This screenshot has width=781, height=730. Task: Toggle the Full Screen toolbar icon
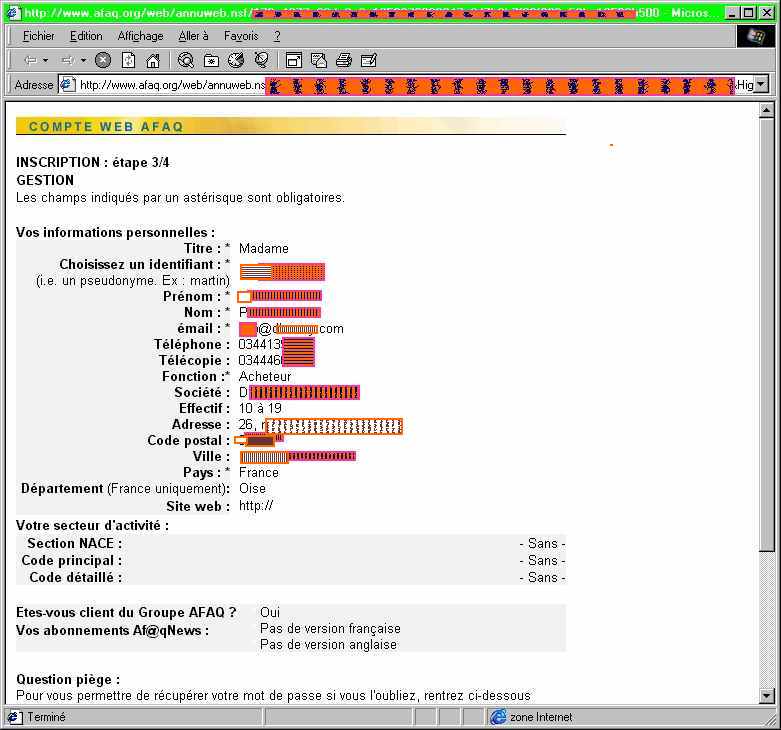coord(294,60)
